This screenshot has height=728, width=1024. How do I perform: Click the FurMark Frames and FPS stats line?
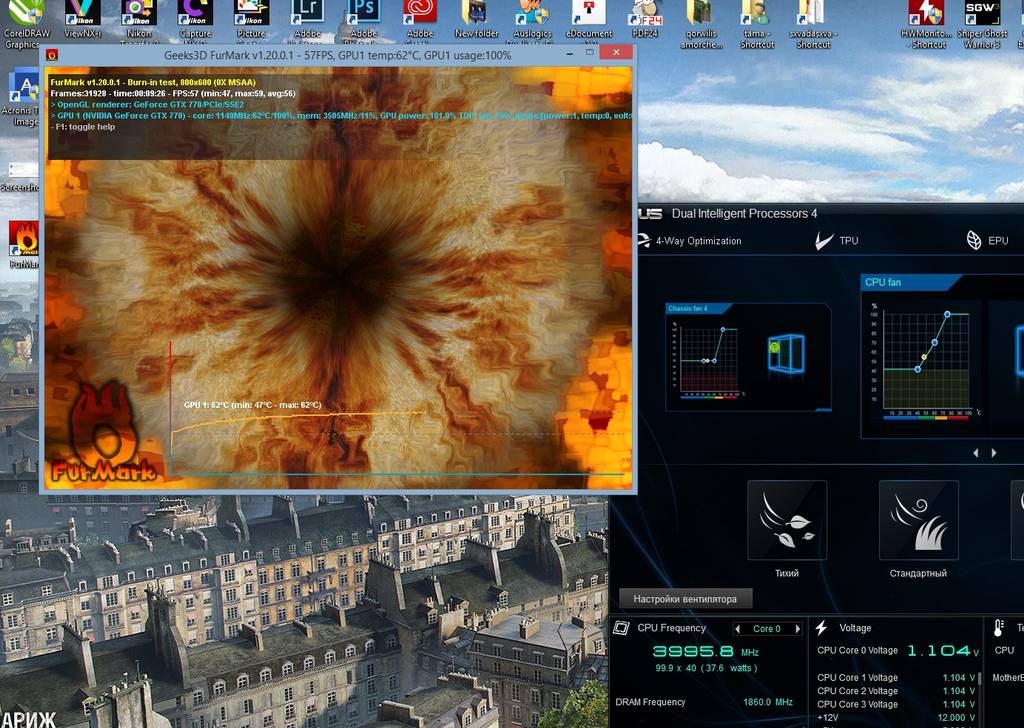tap(173, 93)
